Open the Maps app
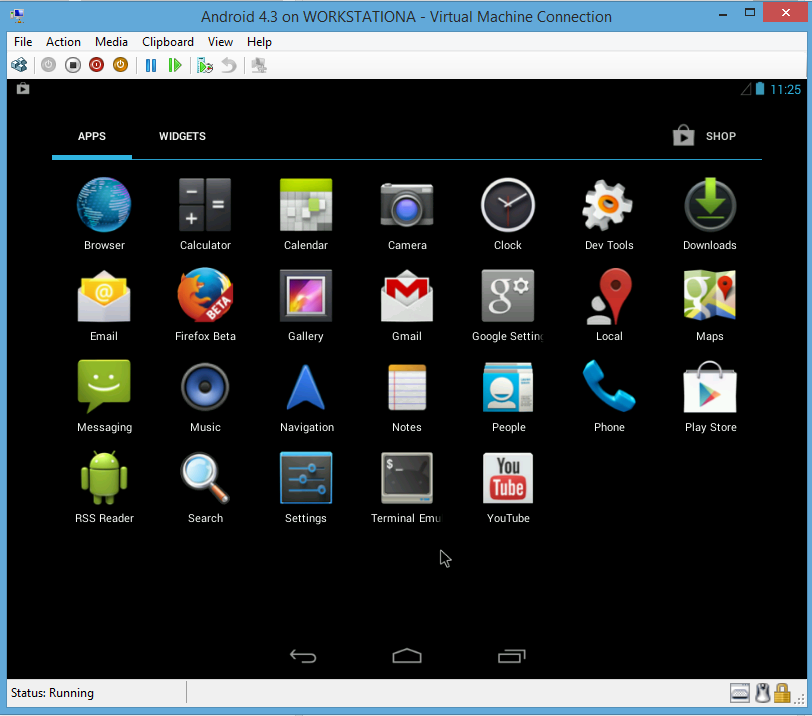This screenshot has width=812, height=716. pyautogui.click(x=710, y=296)
